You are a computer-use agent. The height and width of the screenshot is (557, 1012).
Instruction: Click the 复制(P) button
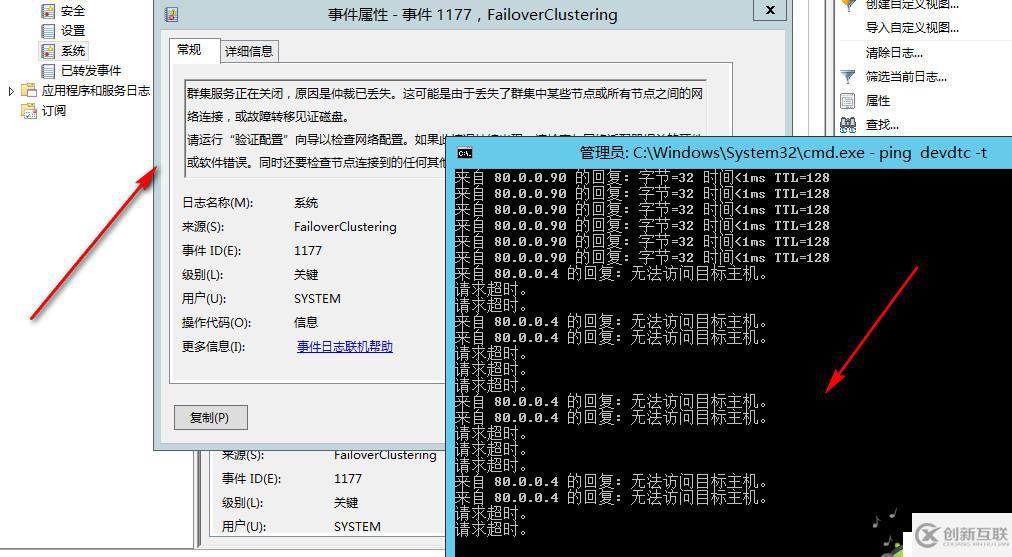tap(210, 418)
